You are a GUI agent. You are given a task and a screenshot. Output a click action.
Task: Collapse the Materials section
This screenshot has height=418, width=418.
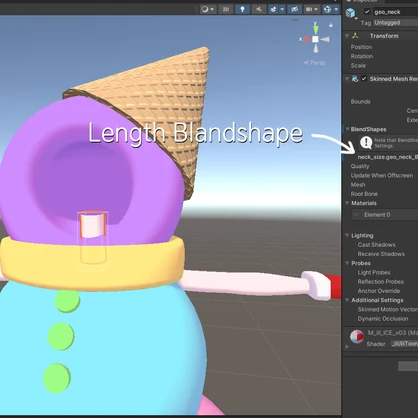tap(347, 203)
